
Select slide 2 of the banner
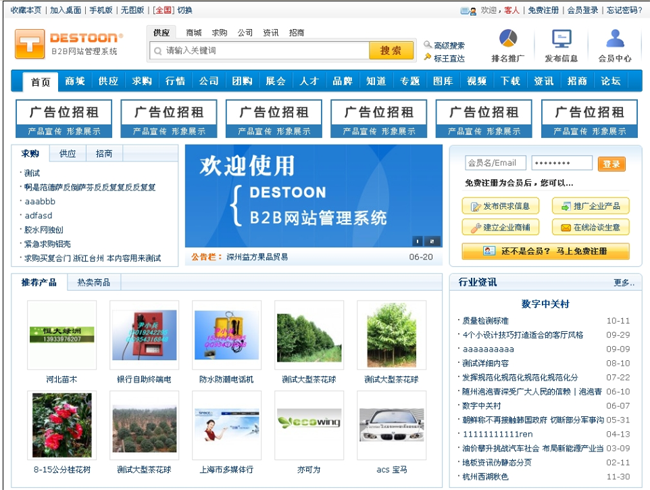(x=432, y=241)
